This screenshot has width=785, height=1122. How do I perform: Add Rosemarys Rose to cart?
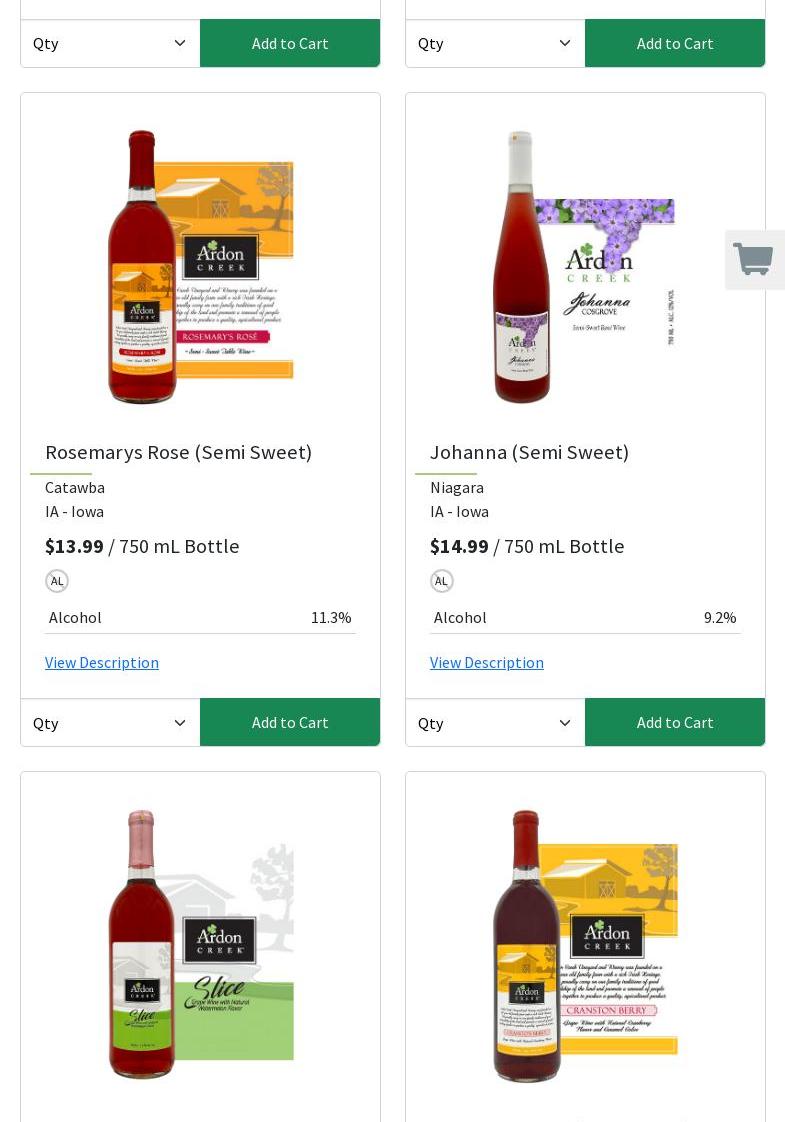point(290,722)
